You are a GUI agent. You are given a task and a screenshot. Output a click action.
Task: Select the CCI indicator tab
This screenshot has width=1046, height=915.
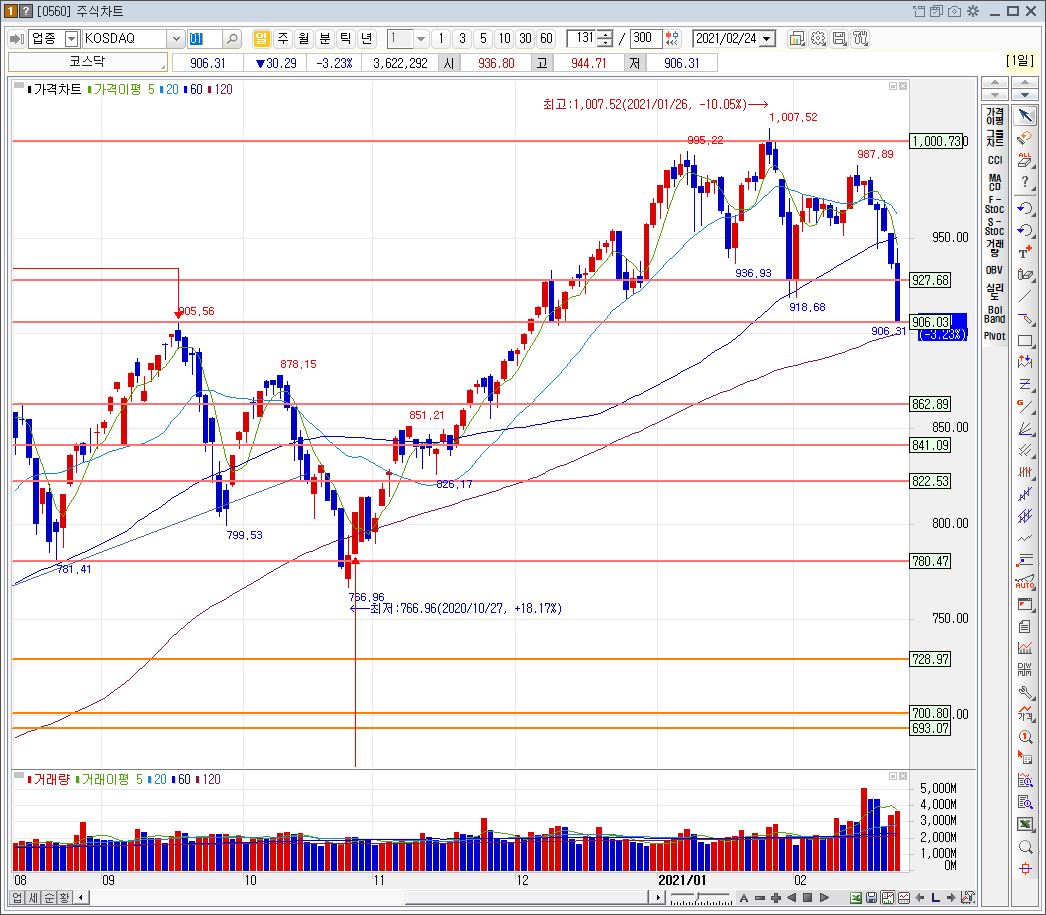995,160
